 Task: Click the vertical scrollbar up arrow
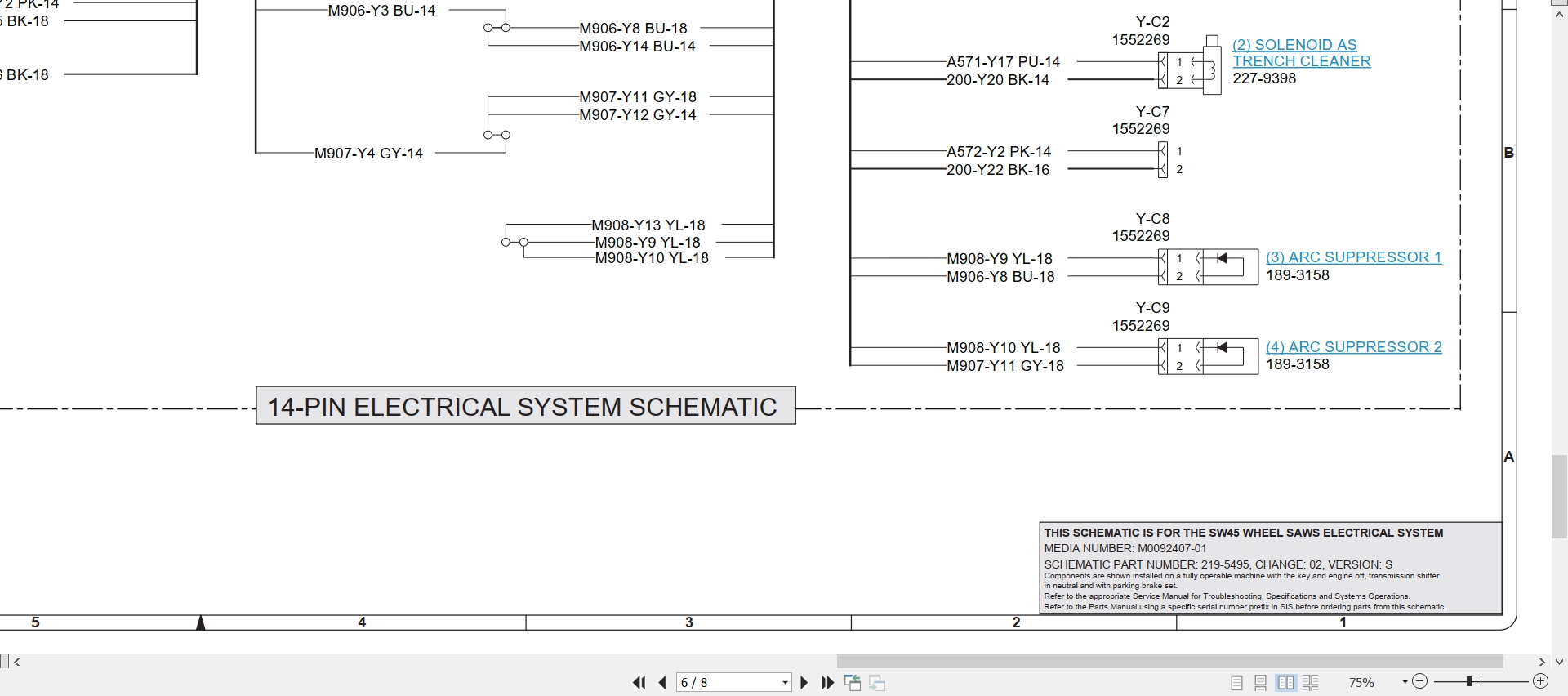pyautogui.click(x=1560, y=13)
